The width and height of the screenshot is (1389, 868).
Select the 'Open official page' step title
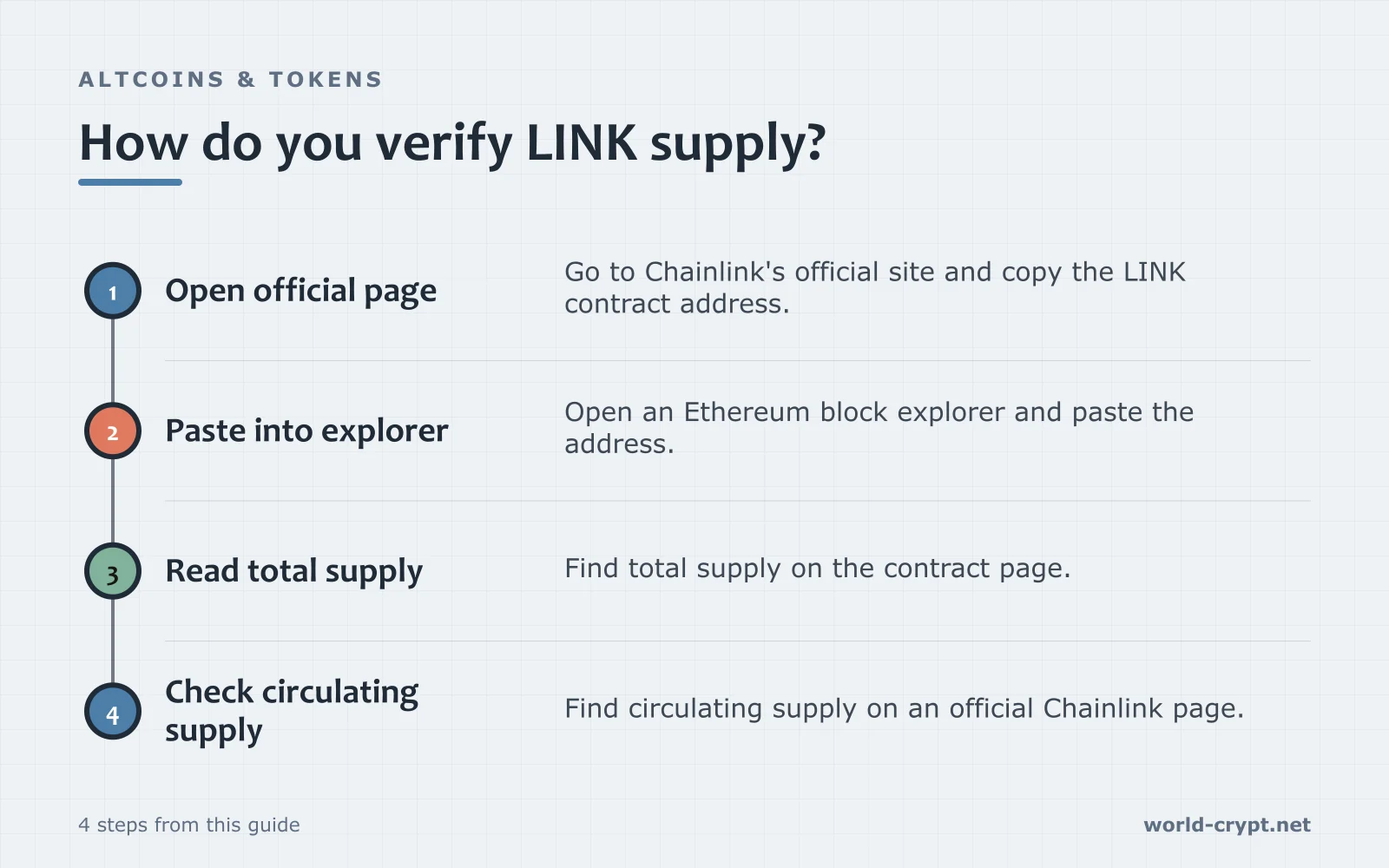coord(301,291)
